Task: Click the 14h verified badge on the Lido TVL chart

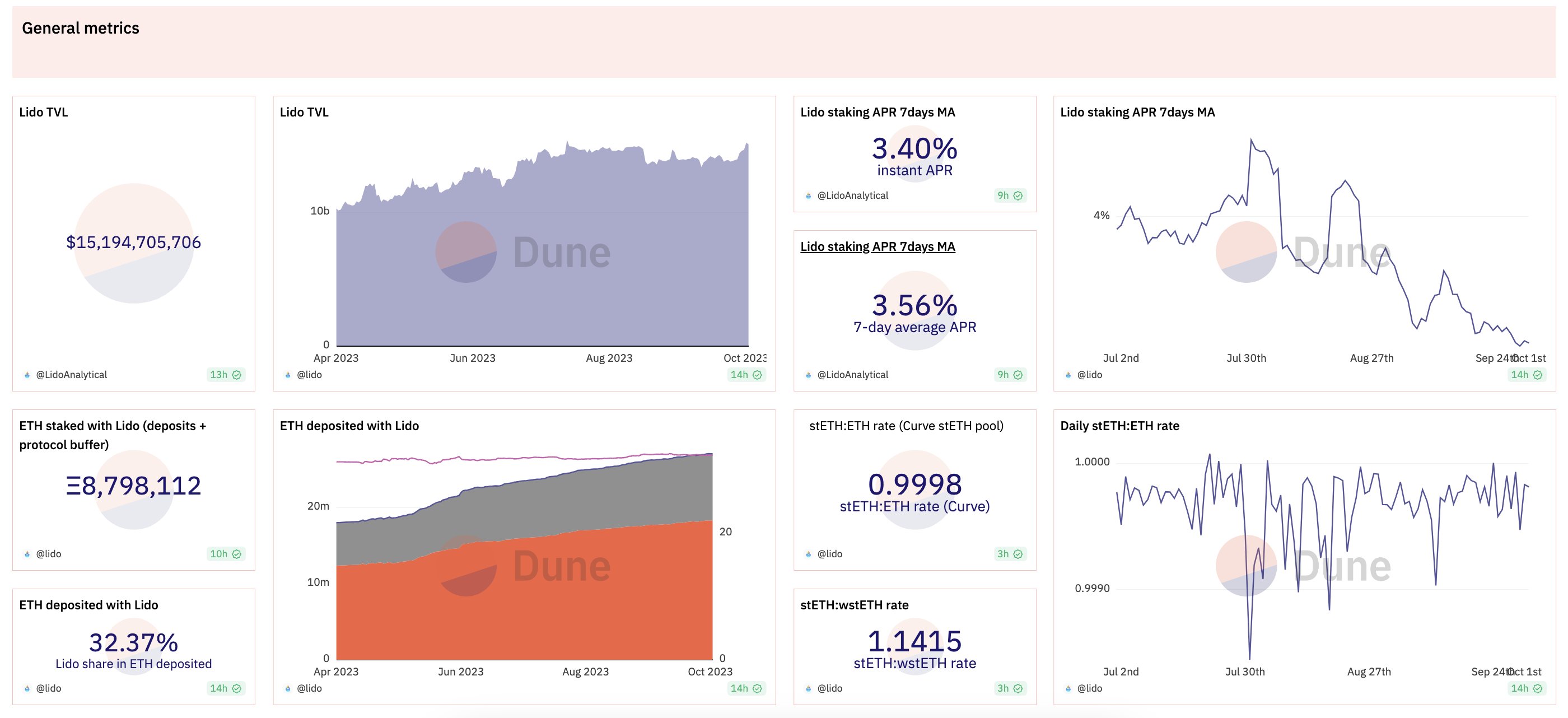Action: [746, 375]
